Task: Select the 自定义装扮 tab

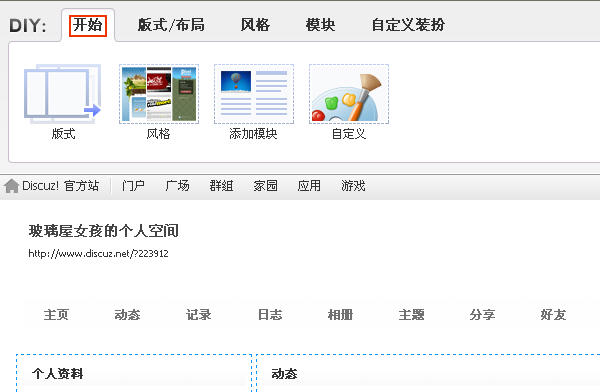Action: (x=408, y=25)
